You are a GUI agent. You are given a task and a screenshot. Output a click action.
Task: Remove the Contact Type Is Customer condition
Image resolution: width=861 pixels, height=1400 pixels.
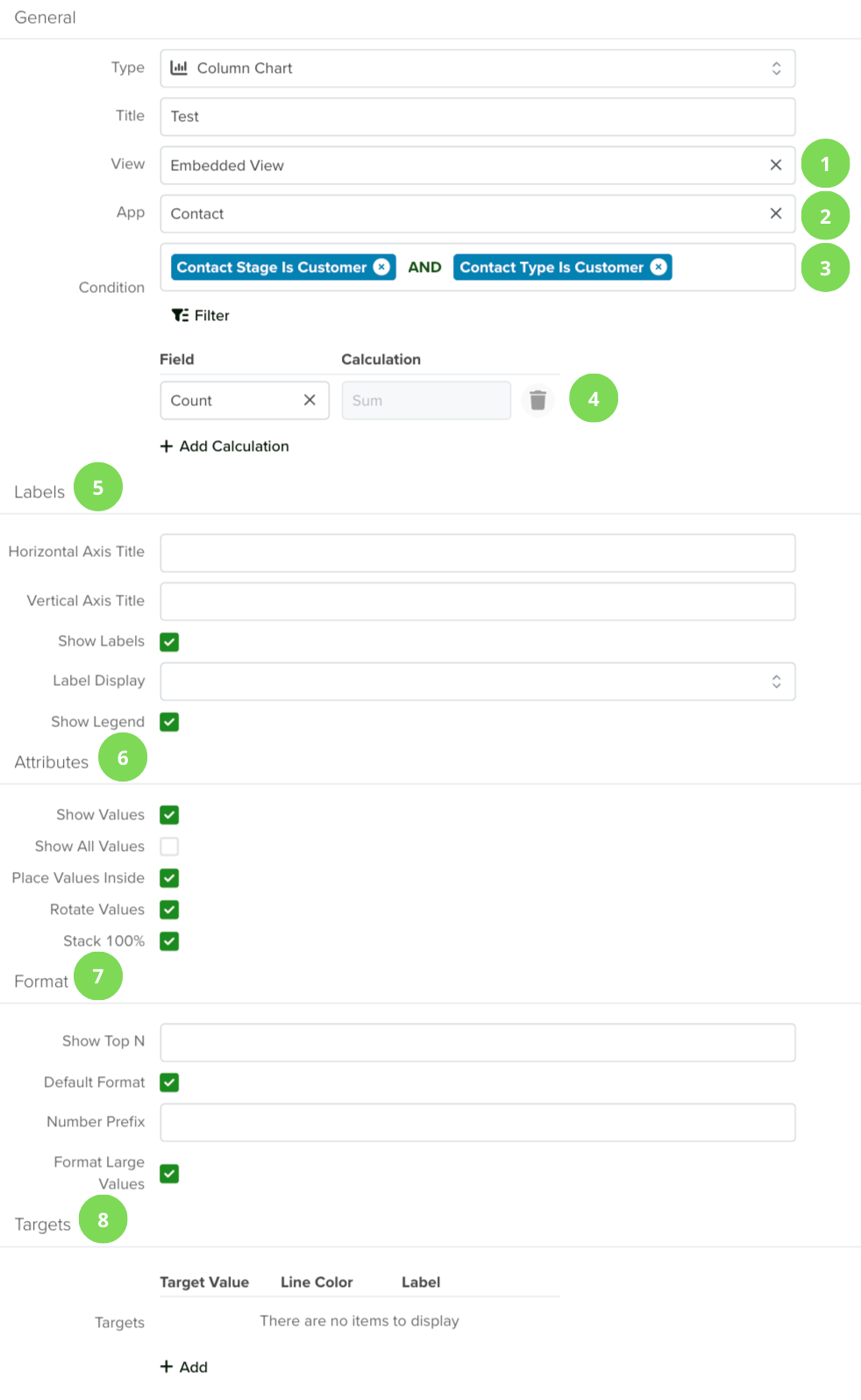point(658,267)
